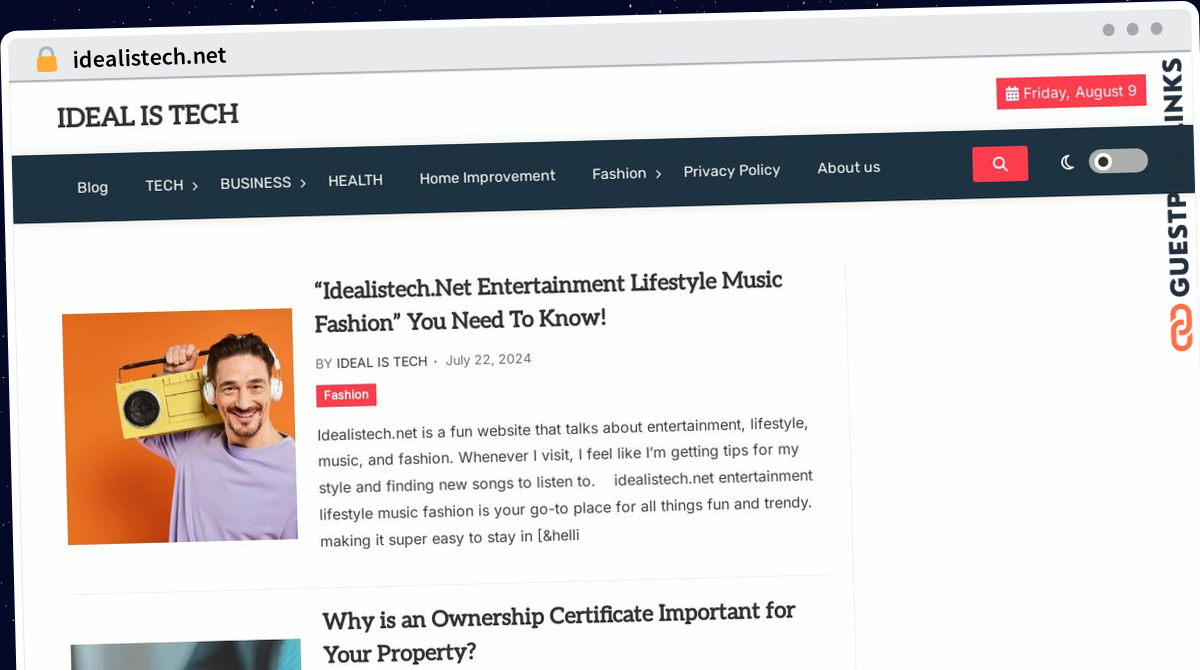Image resolution: width=1200 pixels, height=670 pixels.
Task: Click the article excerpt starting 'Idealistech.net is a fun website'
Action: pyautogui.click(x=566, y=483)
